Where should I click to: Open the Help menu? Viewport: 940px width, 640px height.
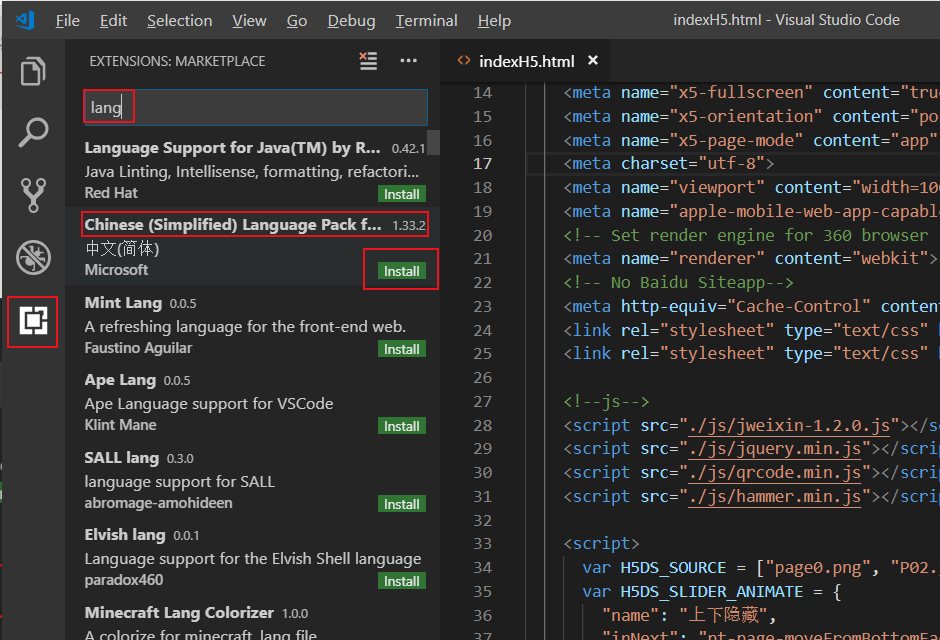[x=494, y=20]
